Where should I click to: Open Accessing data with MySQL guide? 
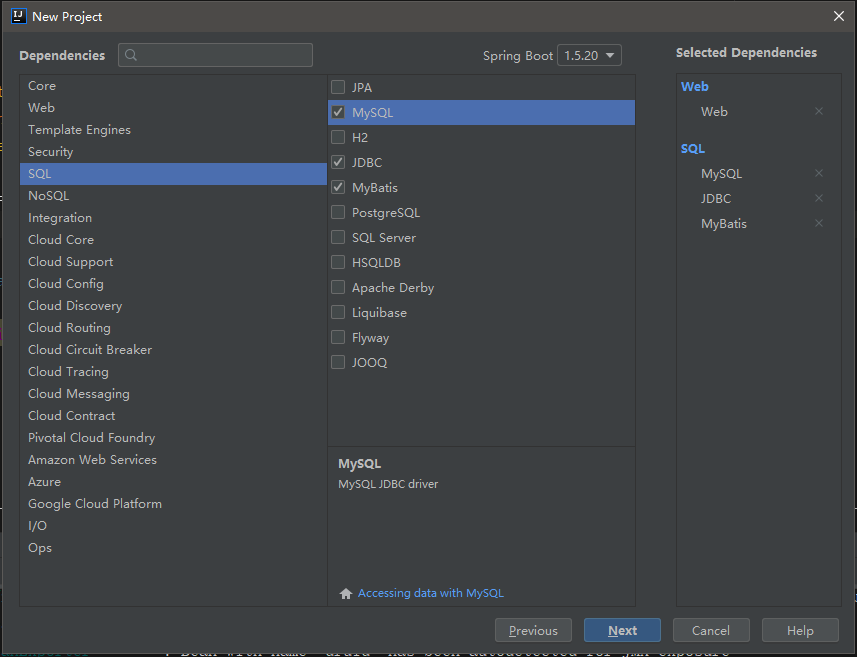click(431, 593)
